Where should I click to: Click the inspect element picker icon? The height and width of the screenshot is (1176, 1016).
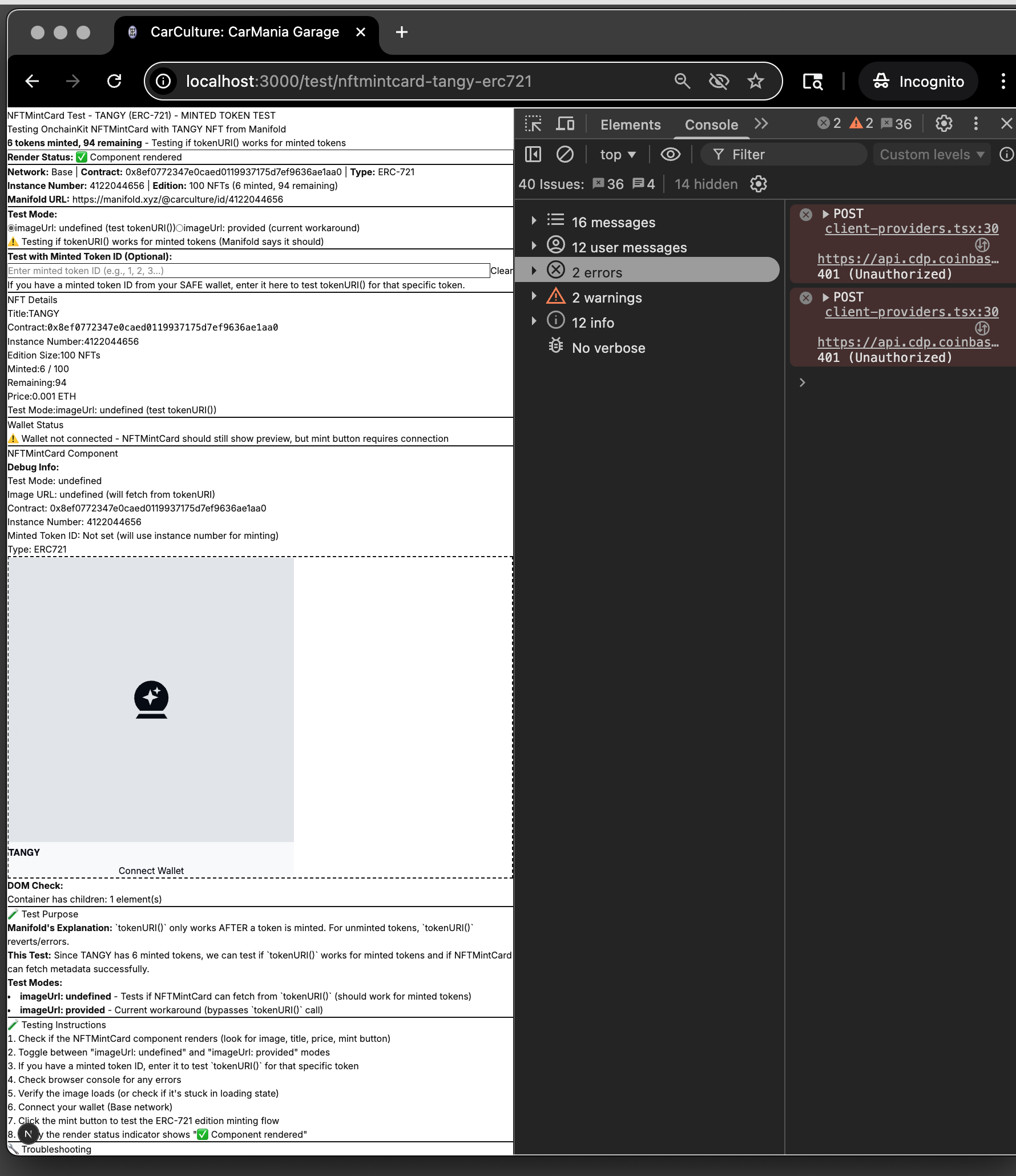coord(533,124)
